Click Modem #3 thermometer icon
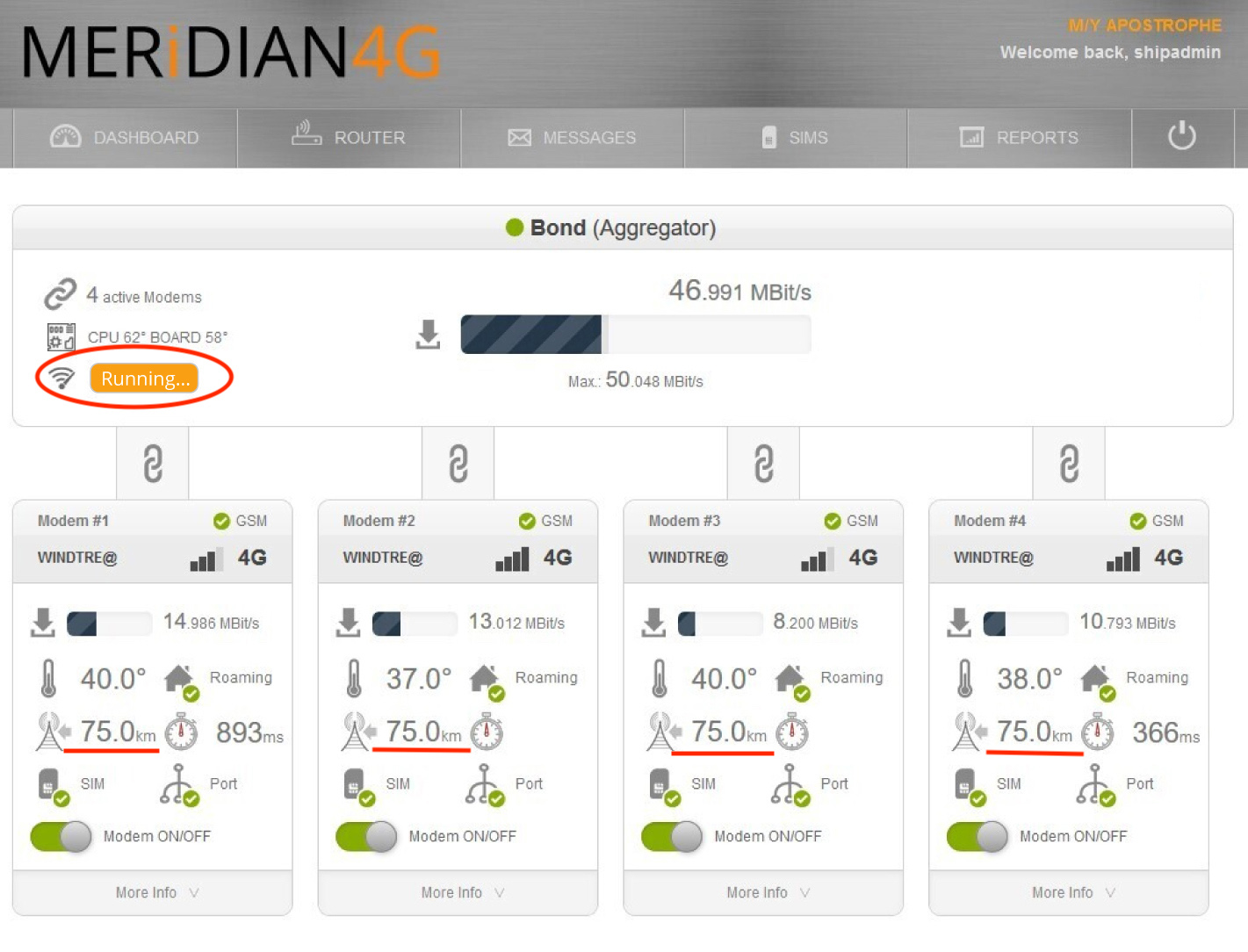The height and width of the screenshot is (952, 1248). 660,678
